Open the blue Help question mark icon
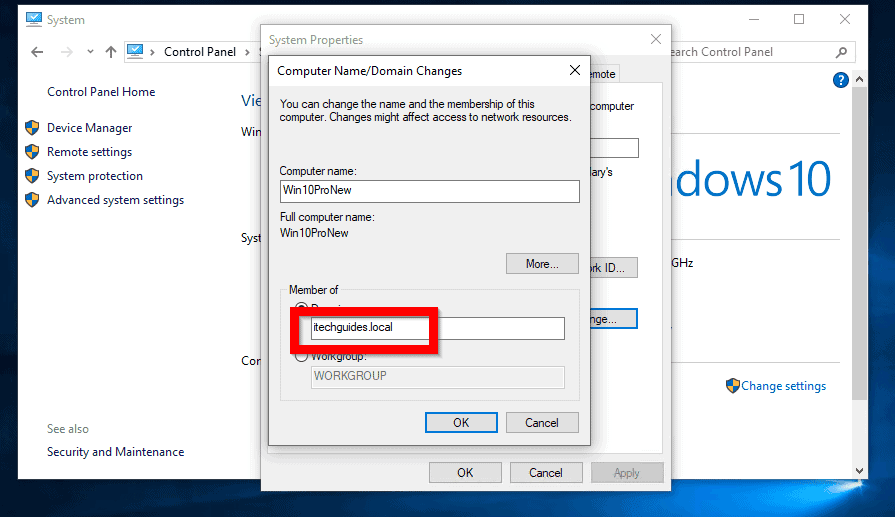The width and height of the screenshot is (895, 517). (840, 80)
